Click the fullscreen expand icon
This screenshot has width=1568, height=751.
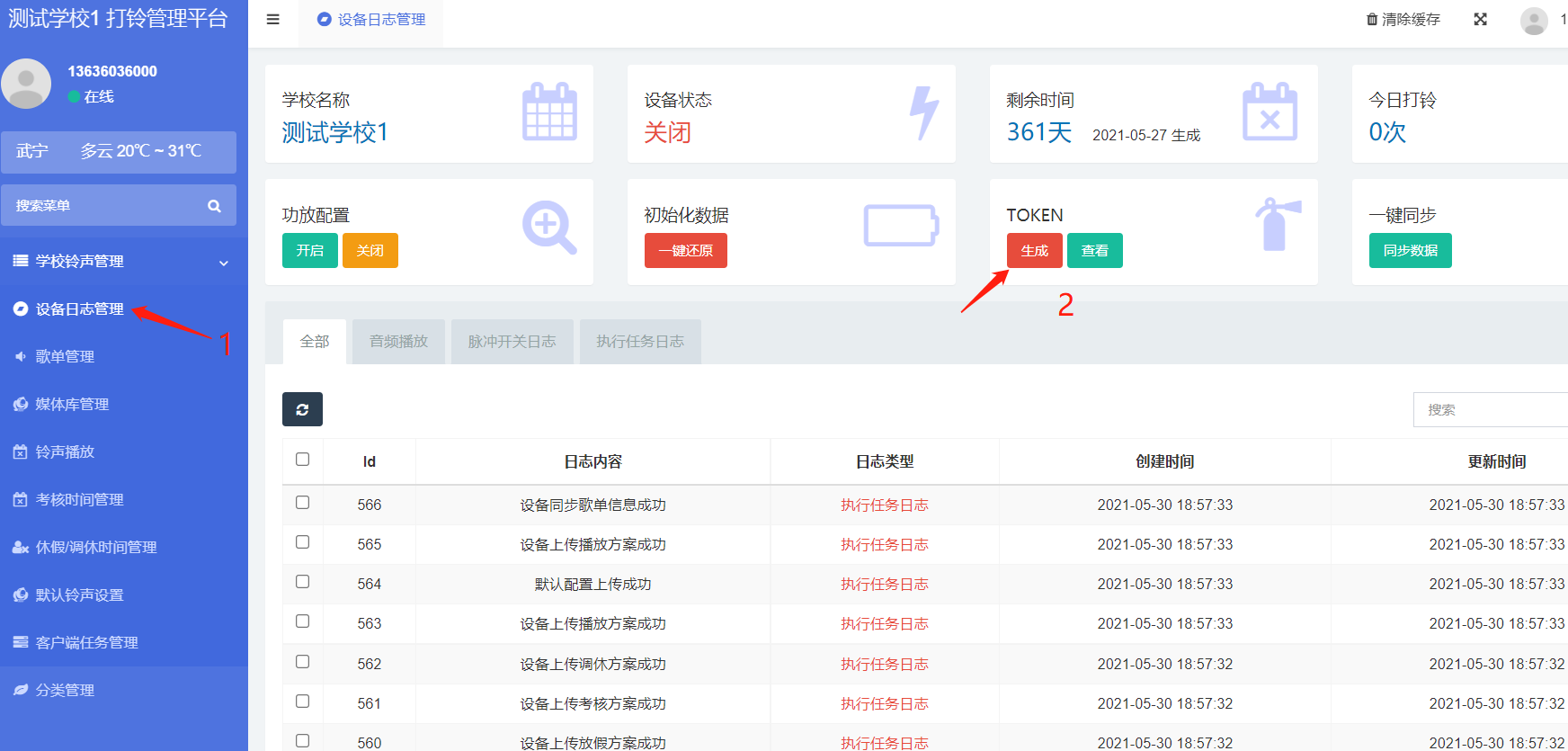coord(1480,20)
